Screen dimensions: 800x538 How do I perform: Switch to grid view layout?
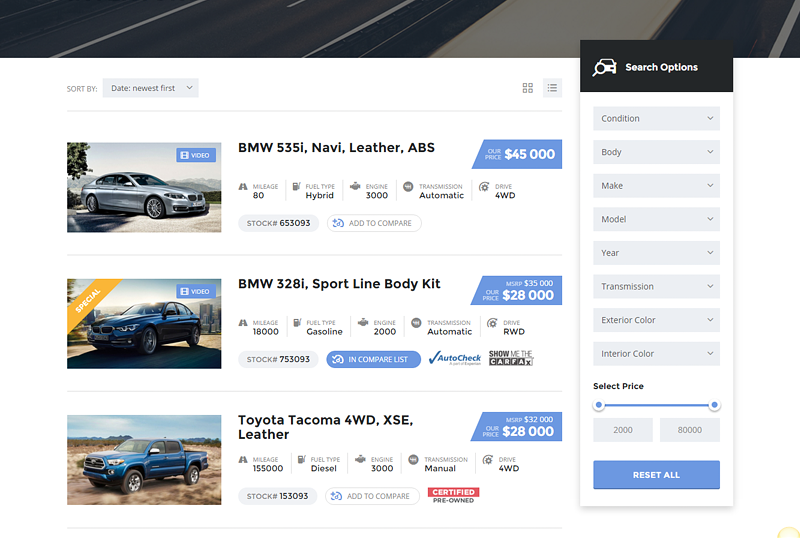(528, 88)
